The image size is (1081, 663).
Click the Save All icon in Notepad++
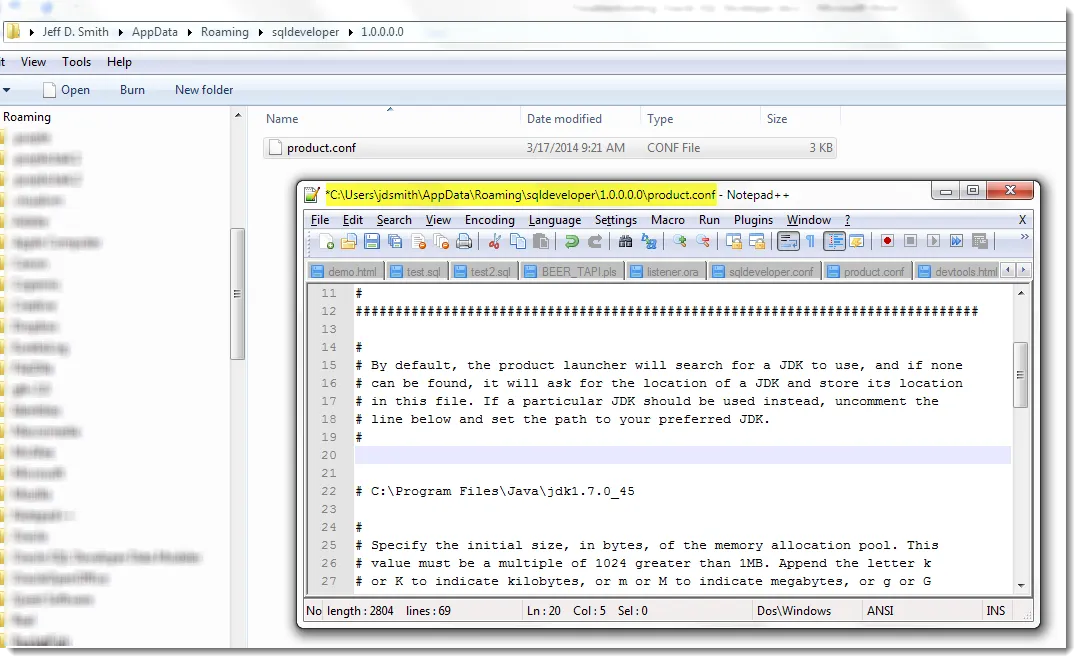coord(395,241)
